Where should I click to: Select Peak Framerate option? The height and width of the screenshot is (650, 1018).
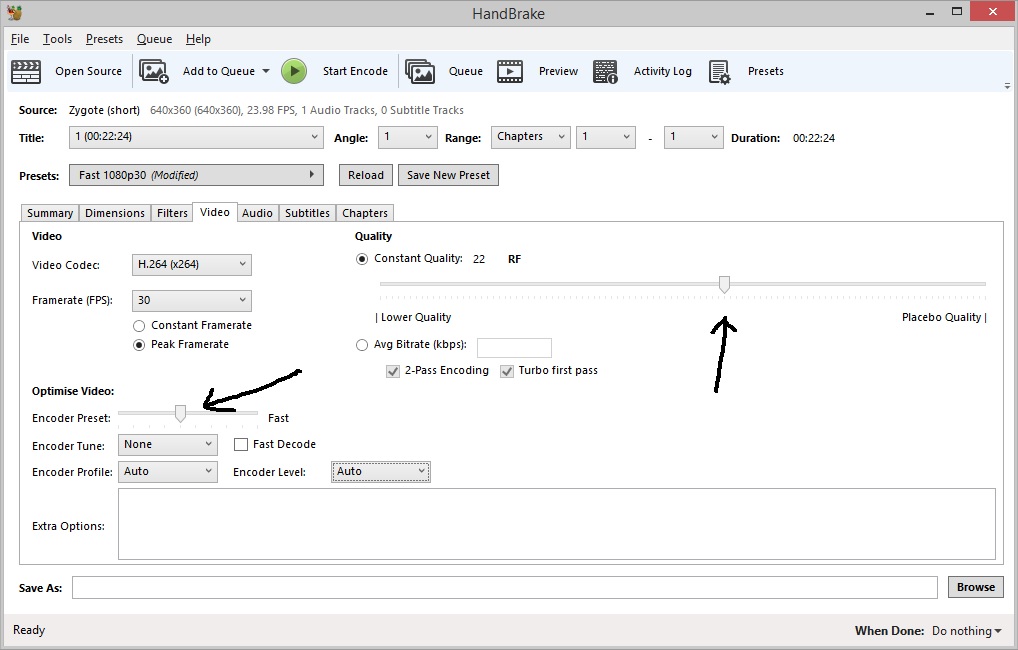pos(138,345)
